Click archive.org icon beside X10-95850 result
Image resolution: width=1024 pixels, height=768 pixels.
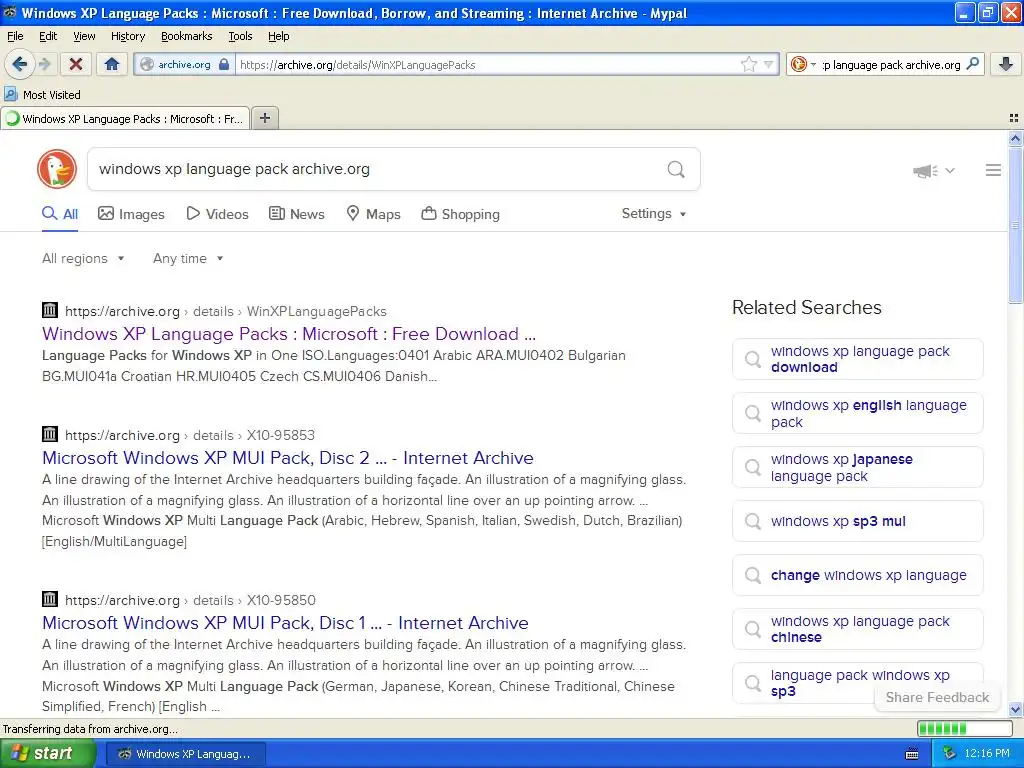pos(50,599)
